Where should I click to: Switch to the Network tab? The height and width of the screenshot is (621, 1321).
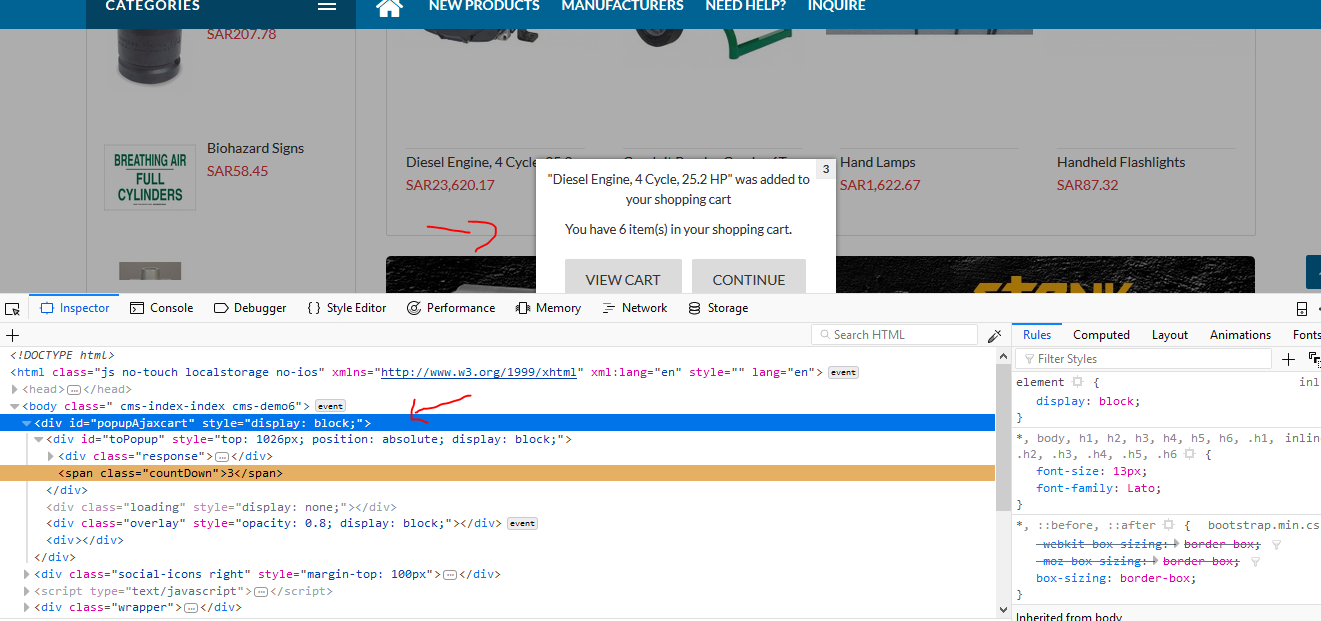coord(634,308)
